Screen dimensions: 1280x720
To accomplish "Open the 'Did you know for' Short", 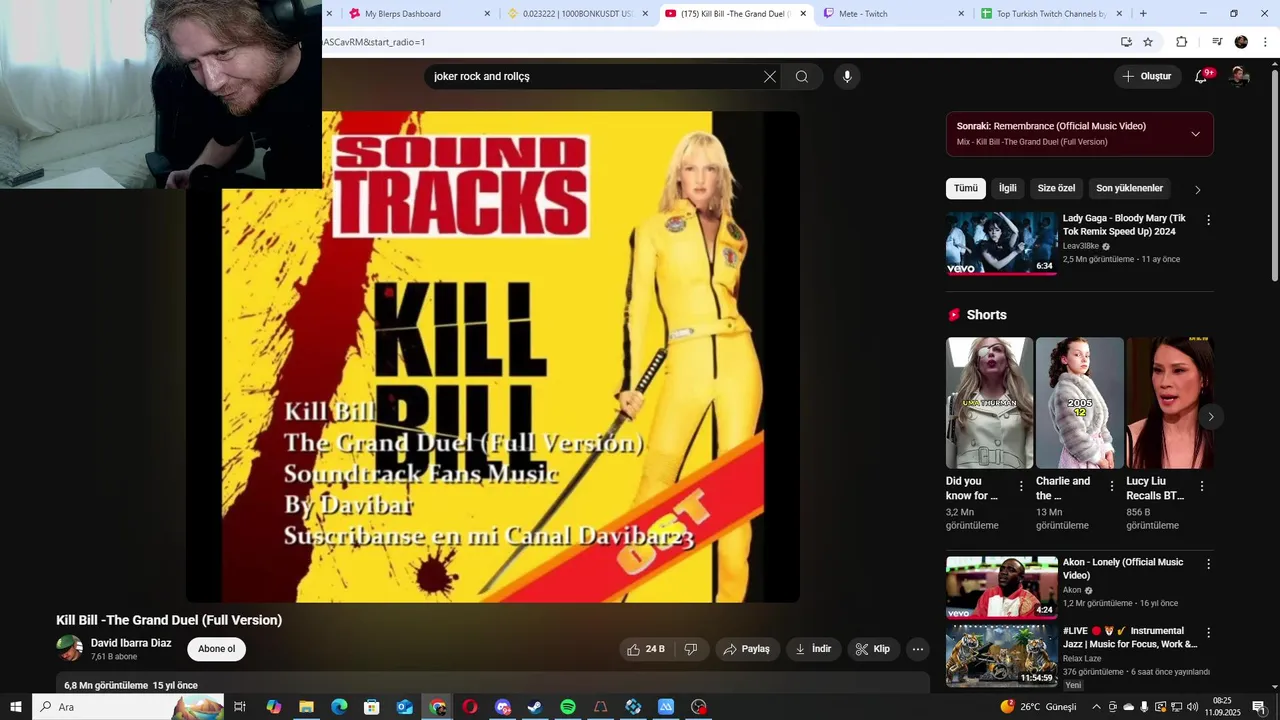I will tap(990, 403).
